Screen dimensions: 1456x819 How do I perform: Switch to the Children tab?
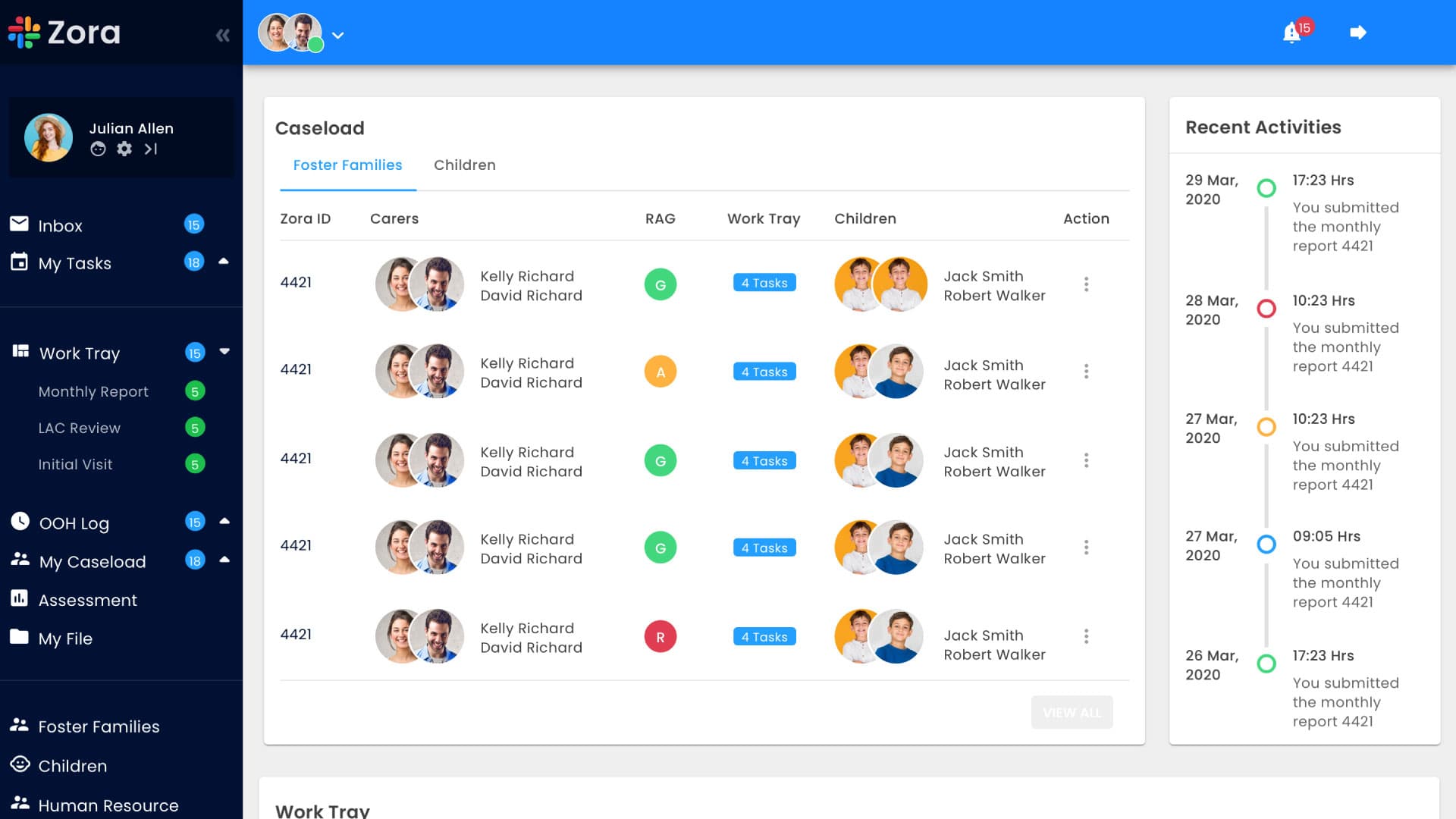[465, 165]
